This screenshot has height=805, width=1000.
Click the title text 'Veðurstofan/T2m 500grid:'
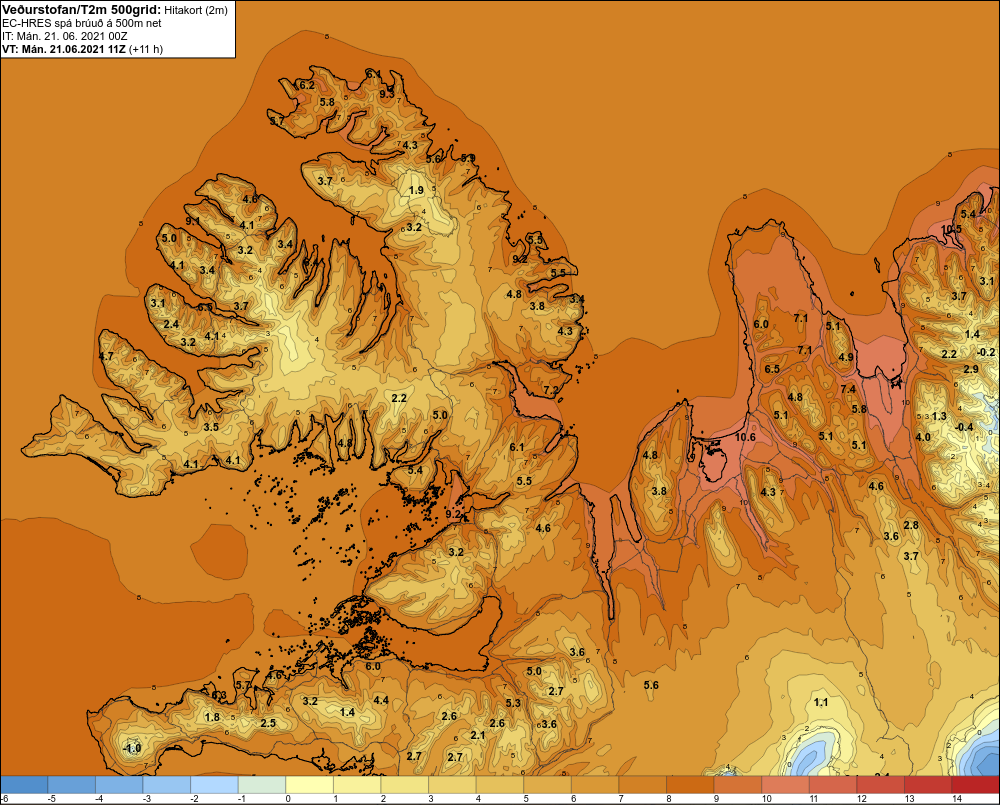[x=84, y=10]
